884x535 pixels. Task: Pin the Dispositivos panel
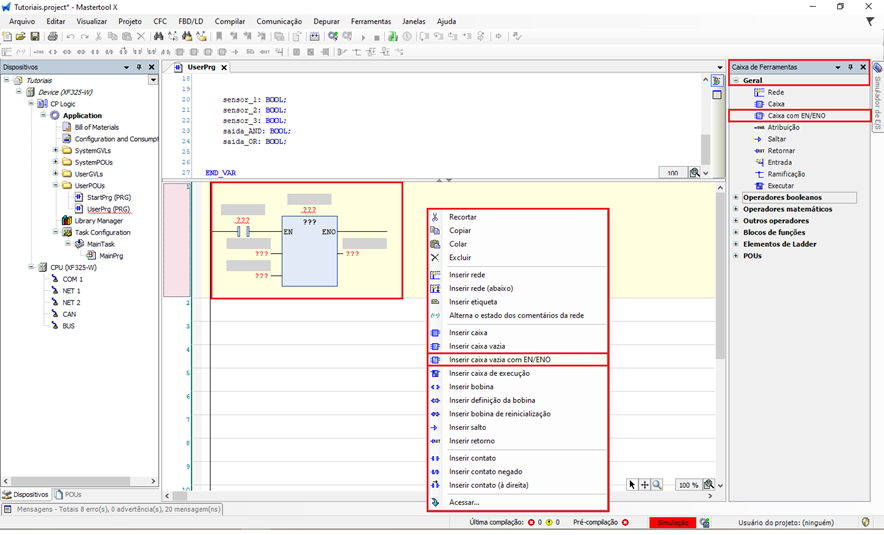[x=139, y=67]
